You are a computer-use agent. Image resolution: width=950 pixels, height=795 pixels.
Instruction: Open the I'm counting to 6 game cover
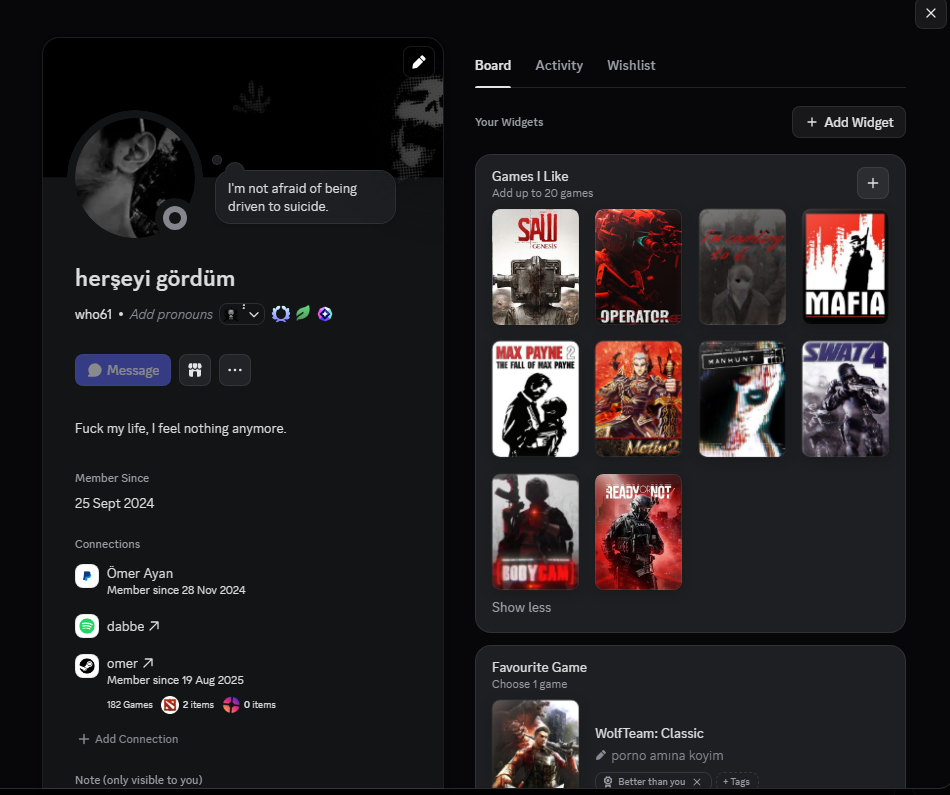(x=742, y=267)
